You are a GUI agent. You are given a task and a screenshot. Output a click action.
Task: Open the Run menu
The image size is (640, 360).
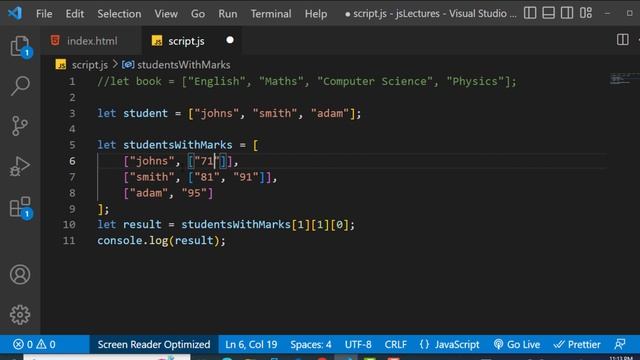[x=227, y=14]
